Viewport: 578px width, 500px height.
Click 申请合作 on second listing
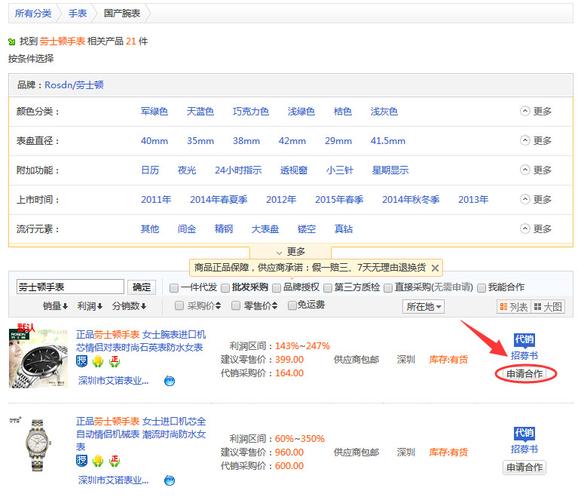tap(525, 468)
